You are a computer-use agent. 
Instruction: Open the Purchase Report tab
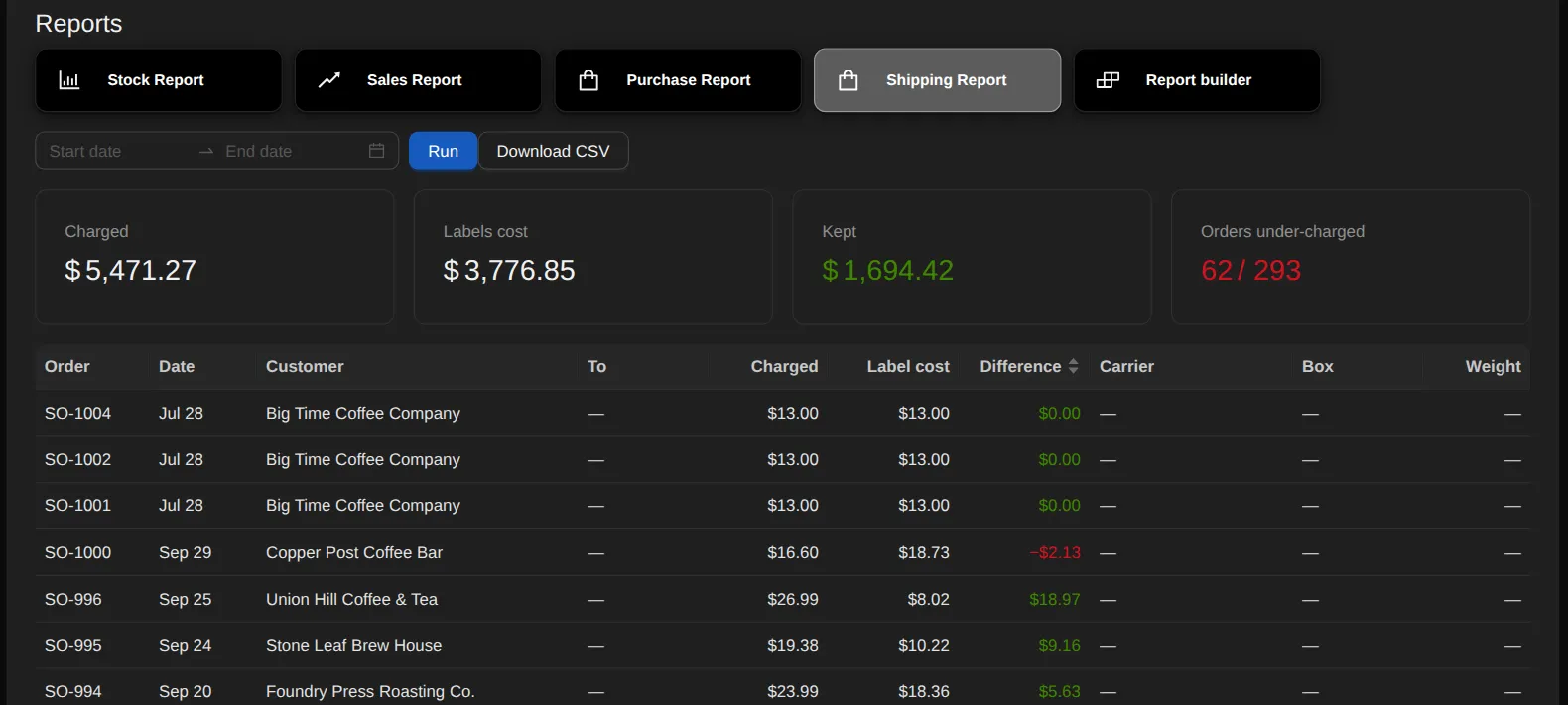tap(678, 80)
